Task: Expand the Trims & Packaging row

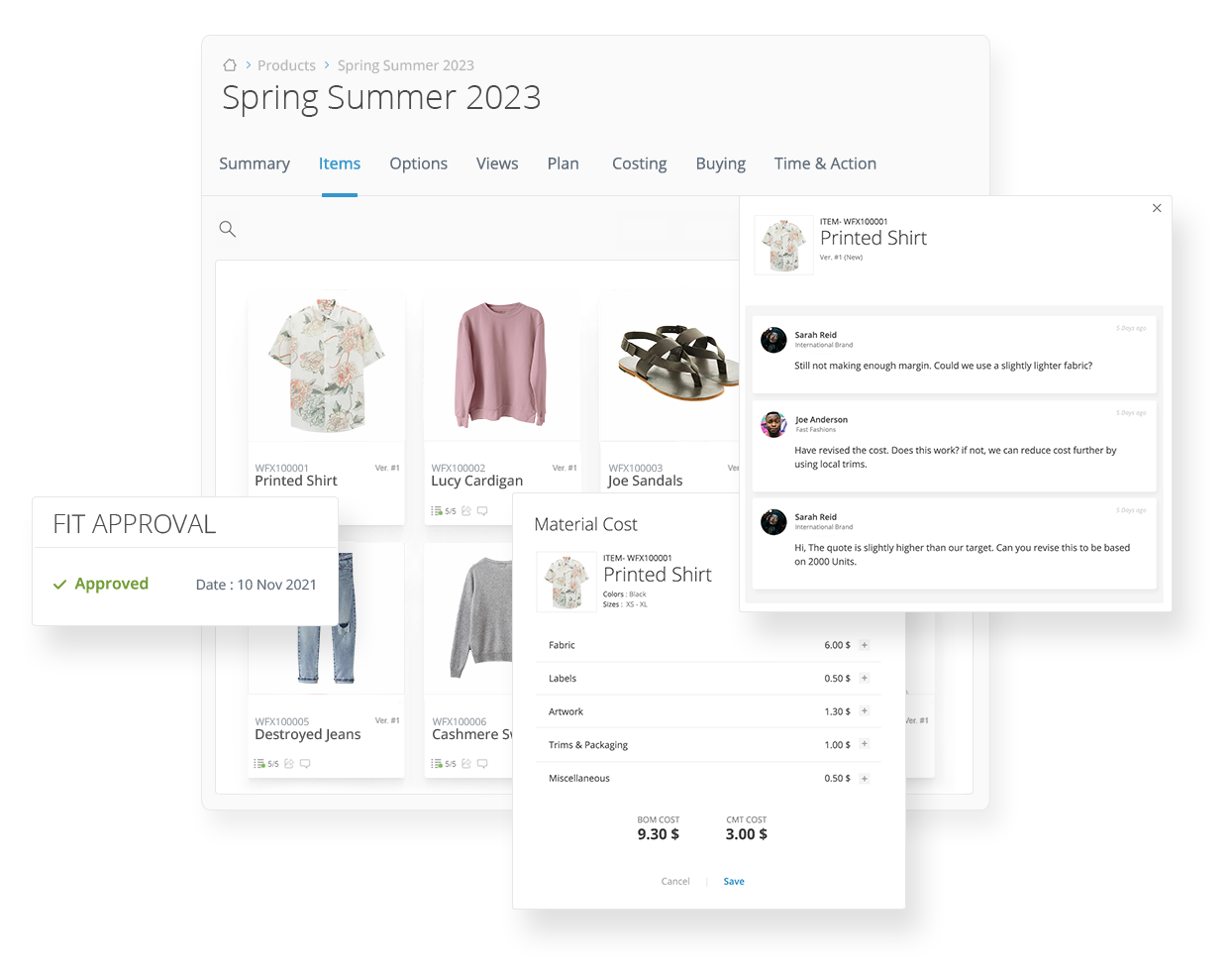Action: coord(865,745)
